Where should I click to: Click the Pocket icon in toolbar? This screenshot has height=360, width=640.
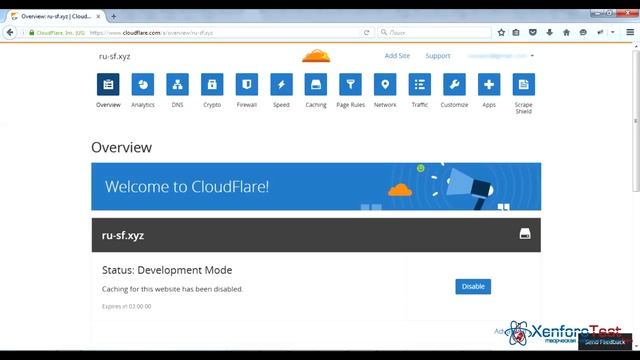click(x=533, y=32)
